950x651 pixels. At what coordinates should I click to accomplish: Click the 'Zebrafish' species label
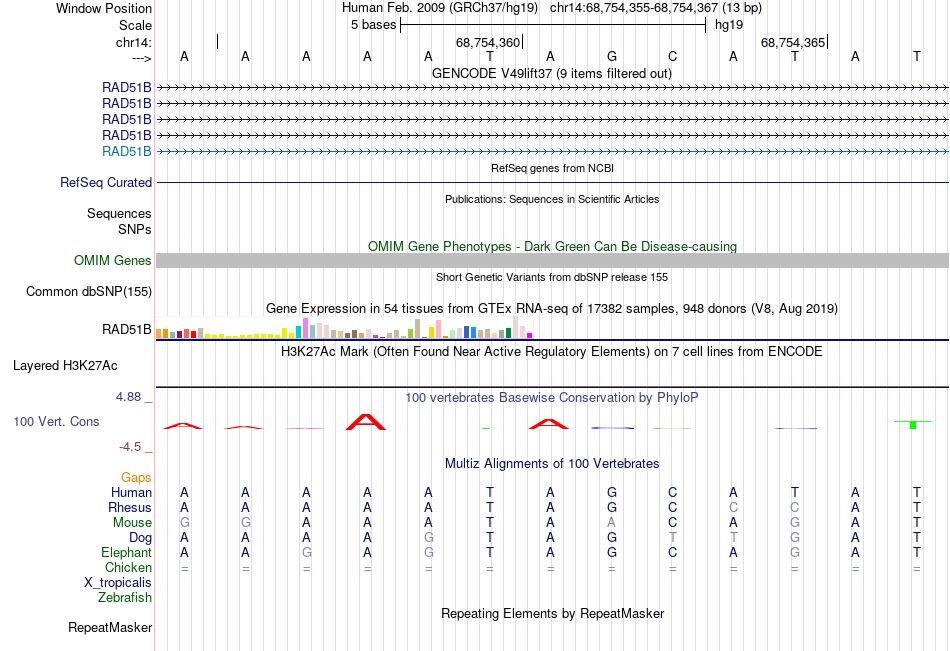tap(125, 598)
